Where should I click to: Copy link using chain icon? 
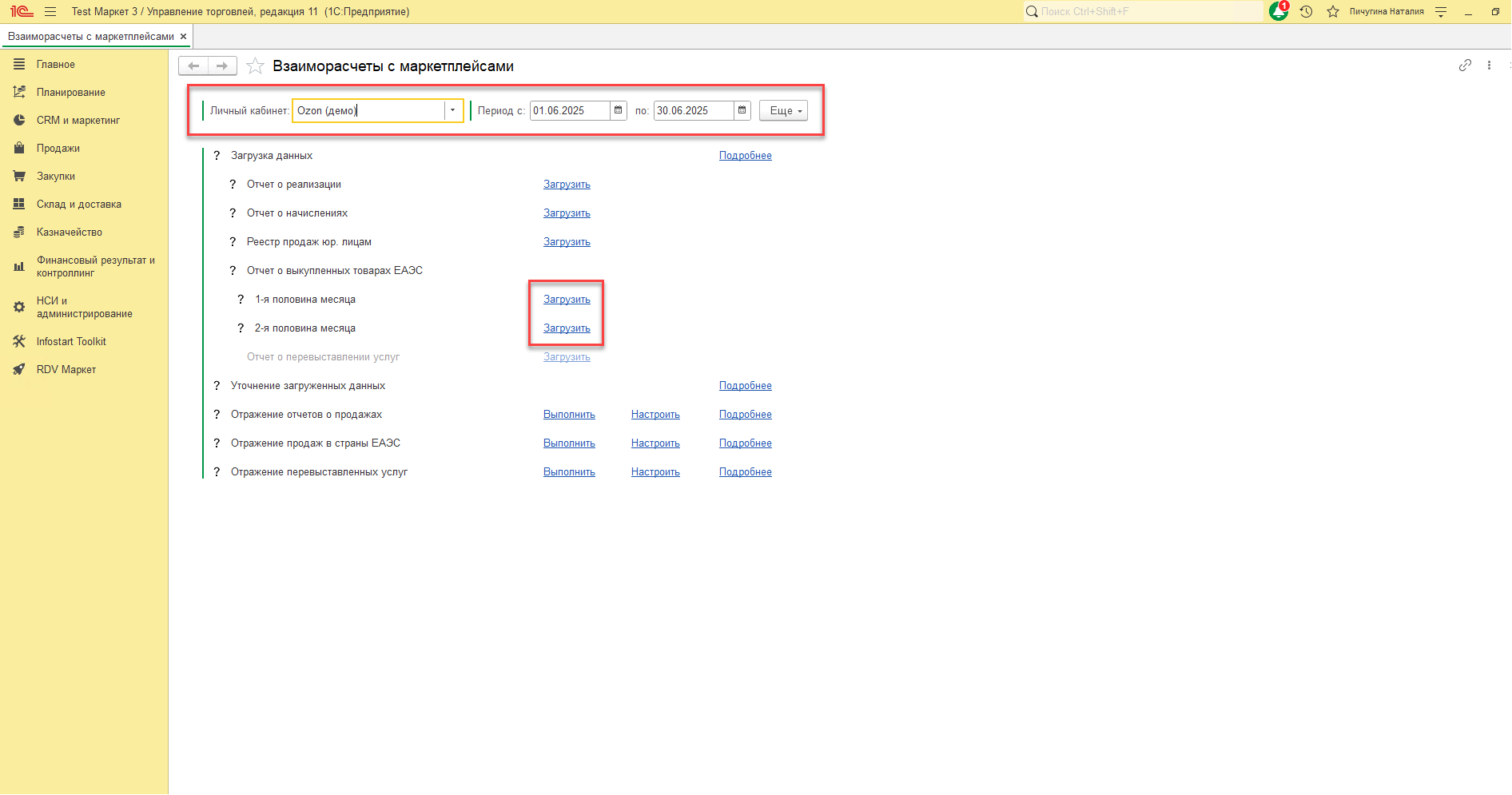pyautogui.click(x=1464, y=66)
